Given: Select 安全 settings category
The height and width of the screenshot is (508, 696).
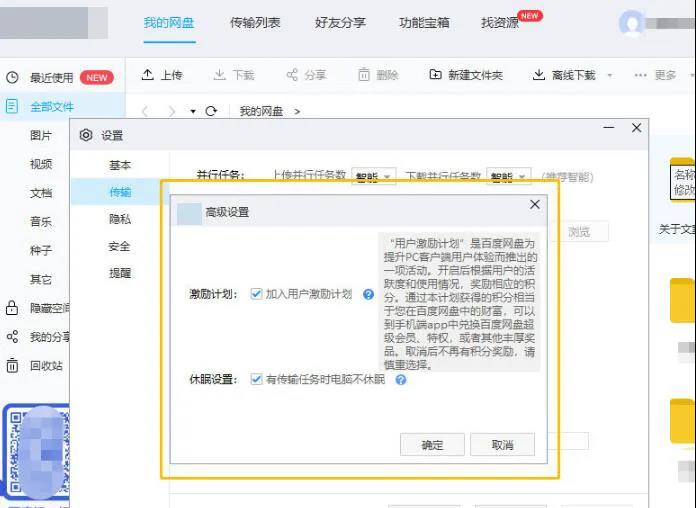Looking at the screenshot, I should [x=120, y=246].
